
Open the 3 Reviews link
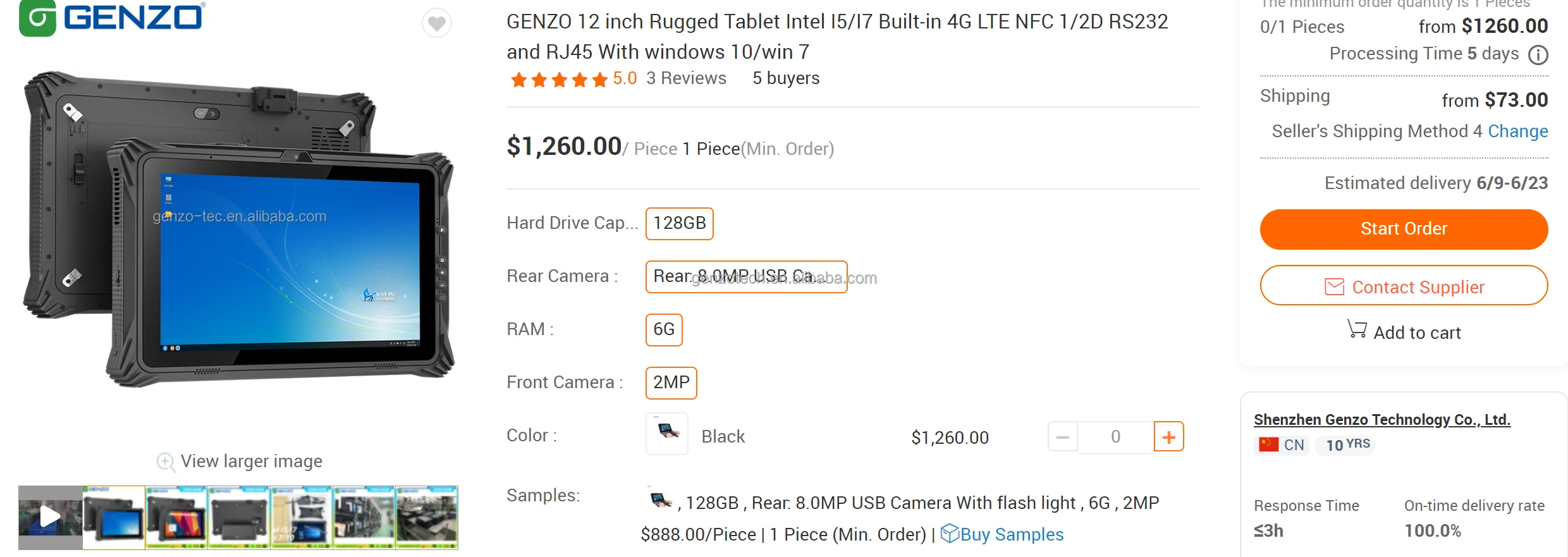coord(686,78)
